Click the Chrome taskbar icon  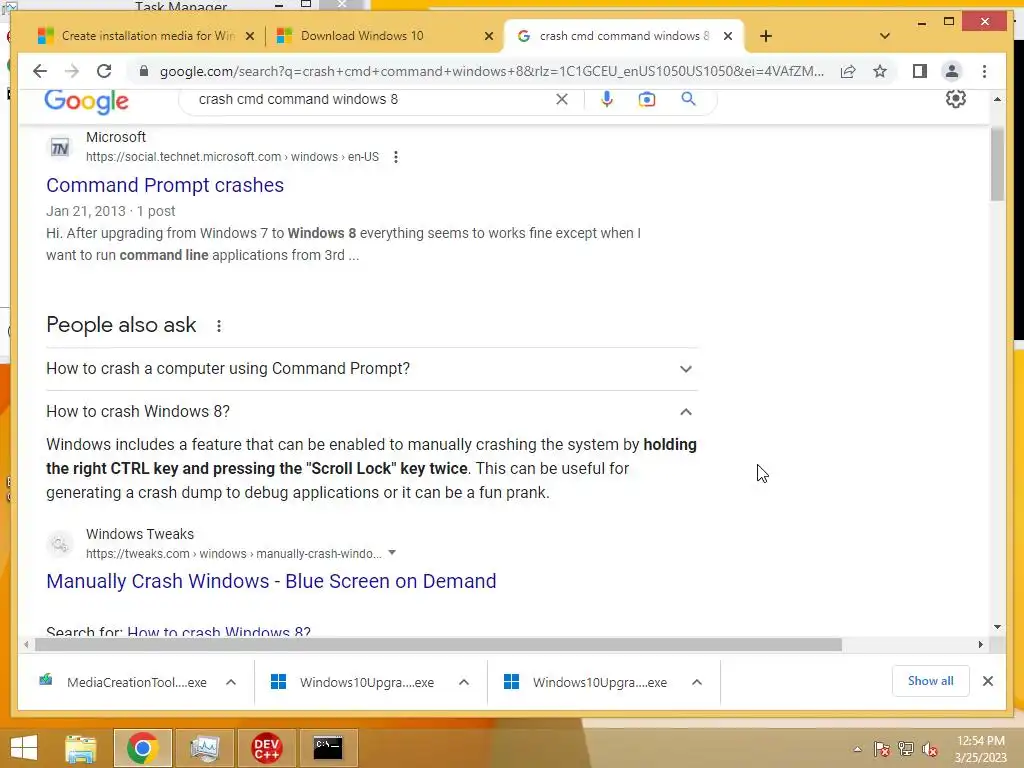pyautogui.click(x=142, y=748)
